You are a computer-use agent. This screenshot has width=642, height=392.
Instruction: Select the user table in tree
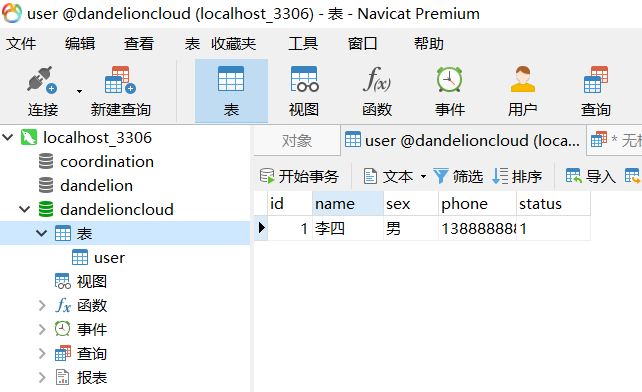point(109,258)
